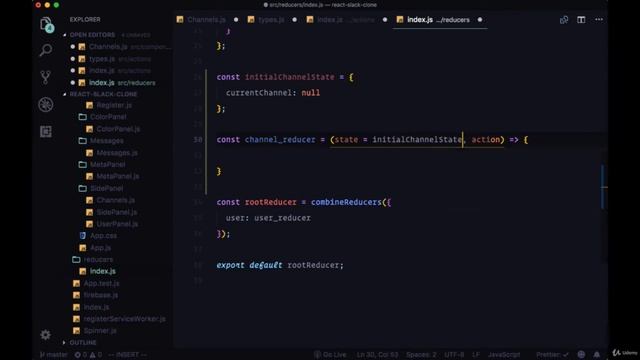
Task: Open the More Actions ellipsis menu
Action: [599, 20]
